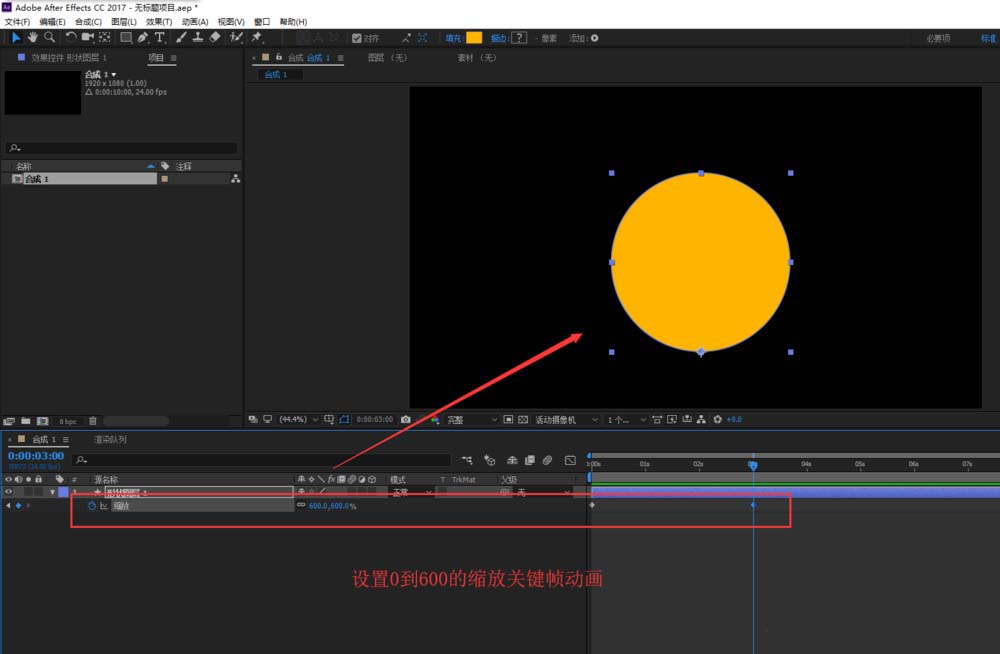
Task: Select the Rotation tool
Action: [71, 38]
